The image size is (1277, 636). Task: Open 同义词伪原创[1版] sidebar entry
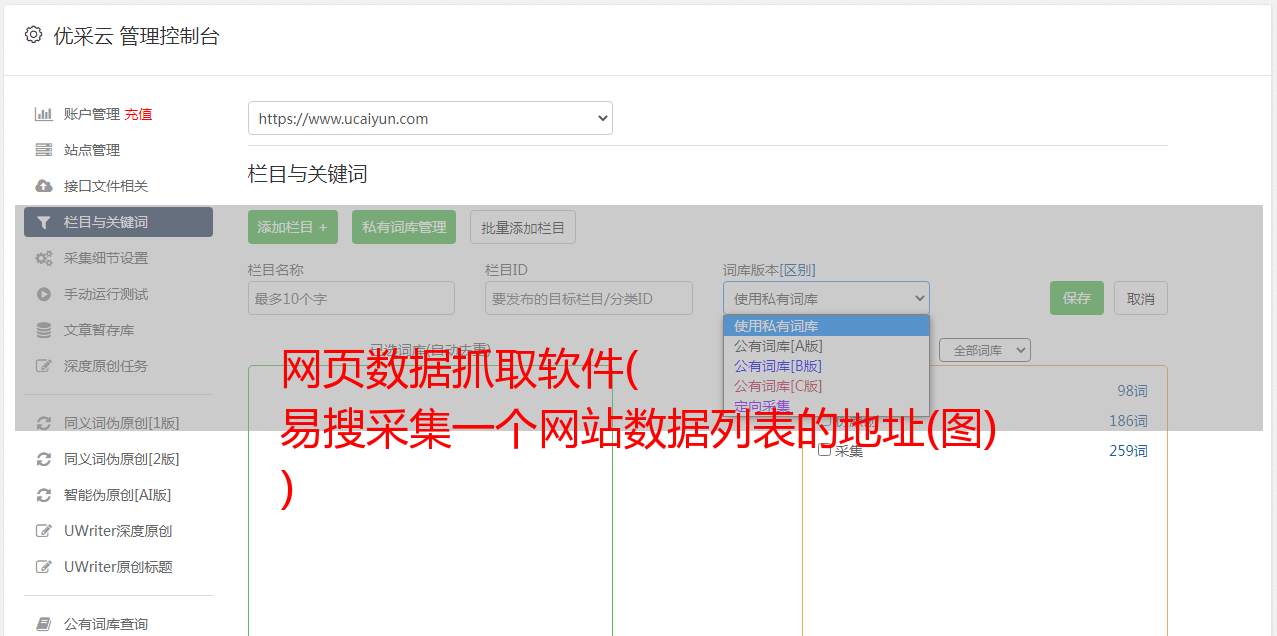(x=122, y=423)
